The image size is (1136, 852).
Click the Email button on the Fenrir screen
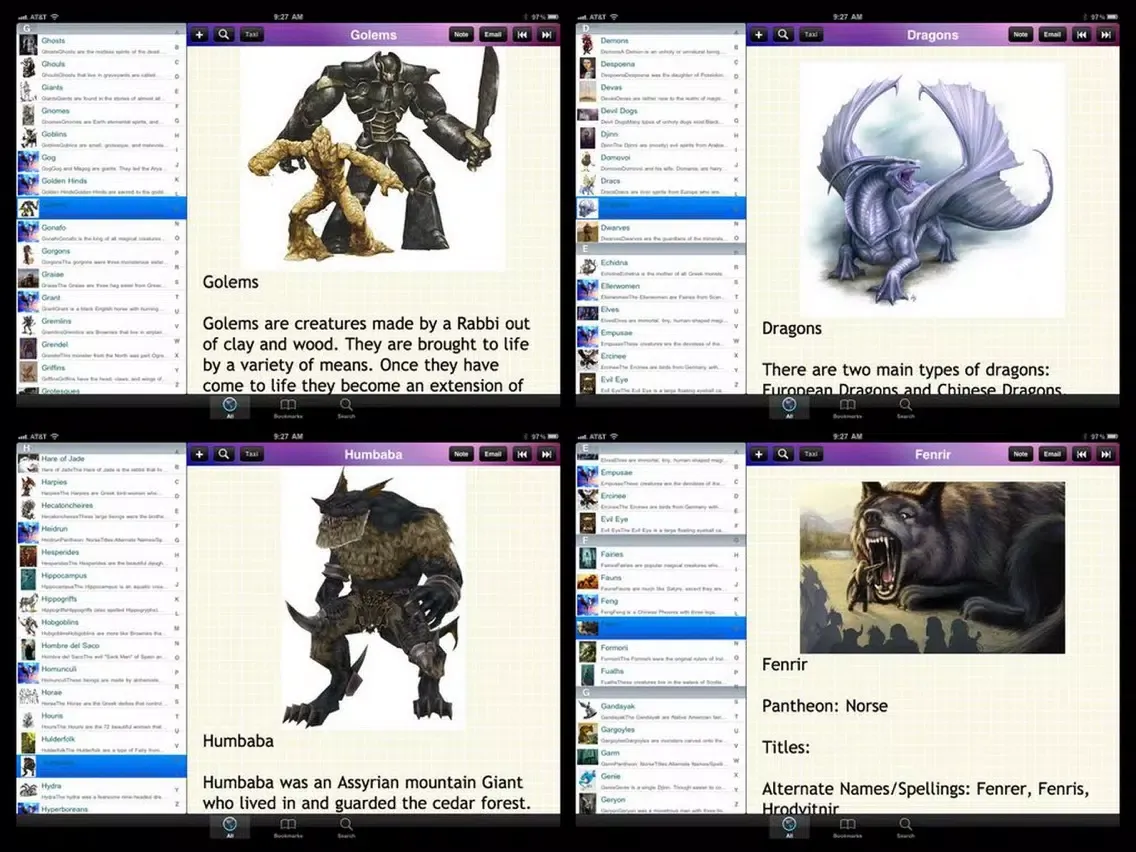pos(1052,454)
